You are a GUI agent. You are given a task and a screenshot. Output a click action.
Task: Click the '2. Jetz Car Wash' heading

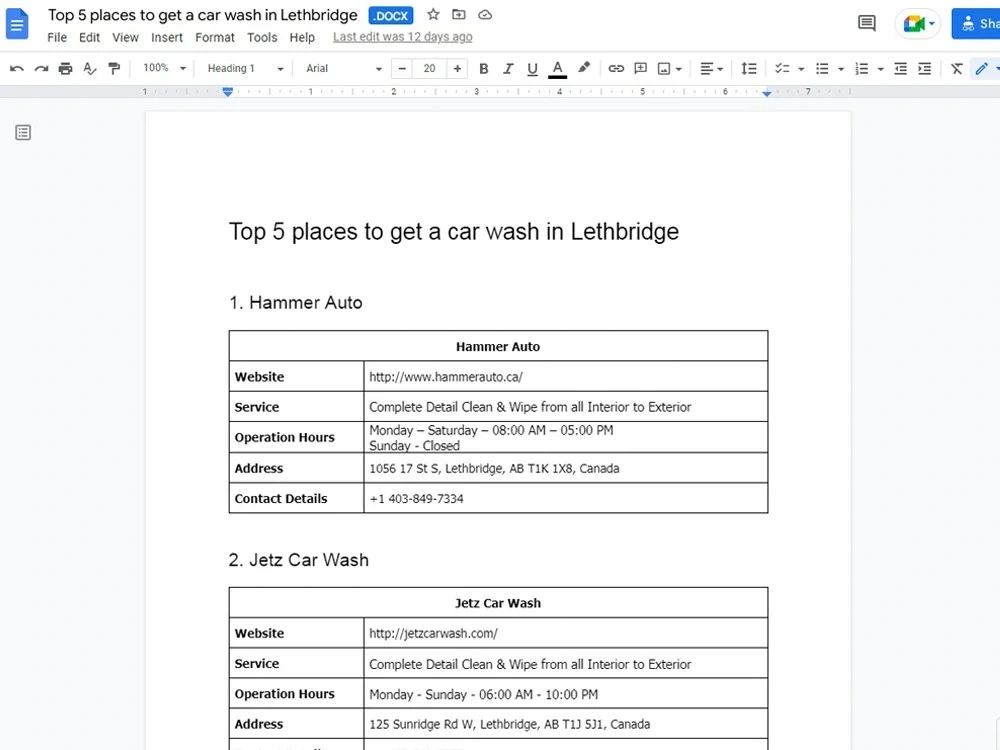pyautogui.click(x=298, y=559)
